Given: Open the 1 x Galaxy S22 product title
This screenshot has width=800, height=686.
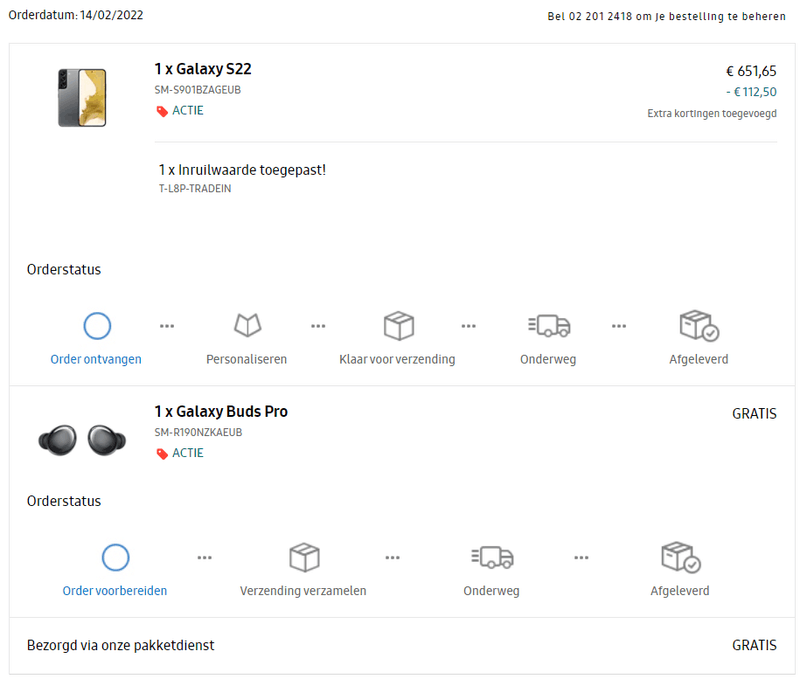Looking at the screenshot, I should [x=203, y=70].
